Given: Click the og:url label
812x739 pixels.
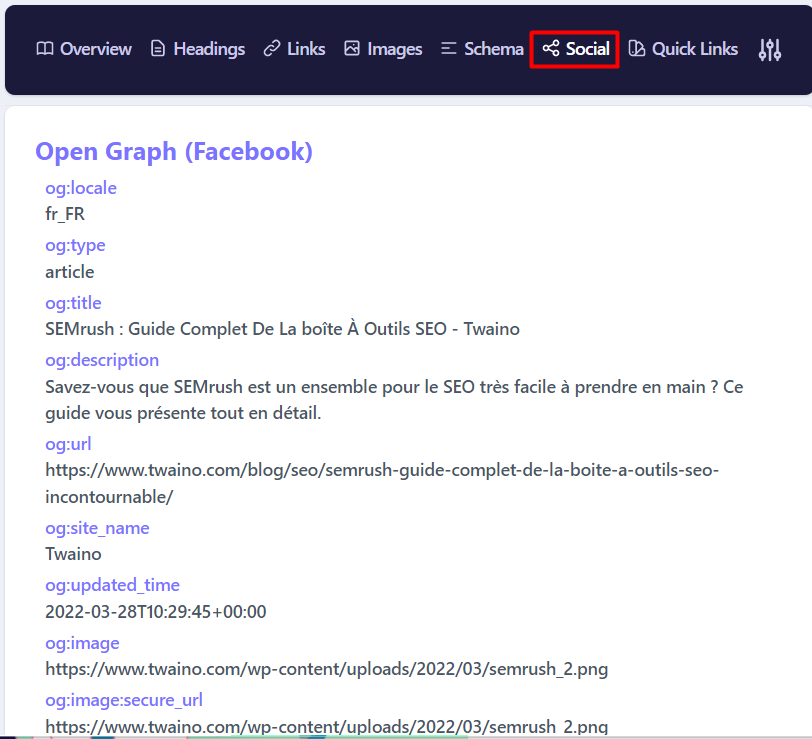Looking at the screenshot, I should click(68, 444).
